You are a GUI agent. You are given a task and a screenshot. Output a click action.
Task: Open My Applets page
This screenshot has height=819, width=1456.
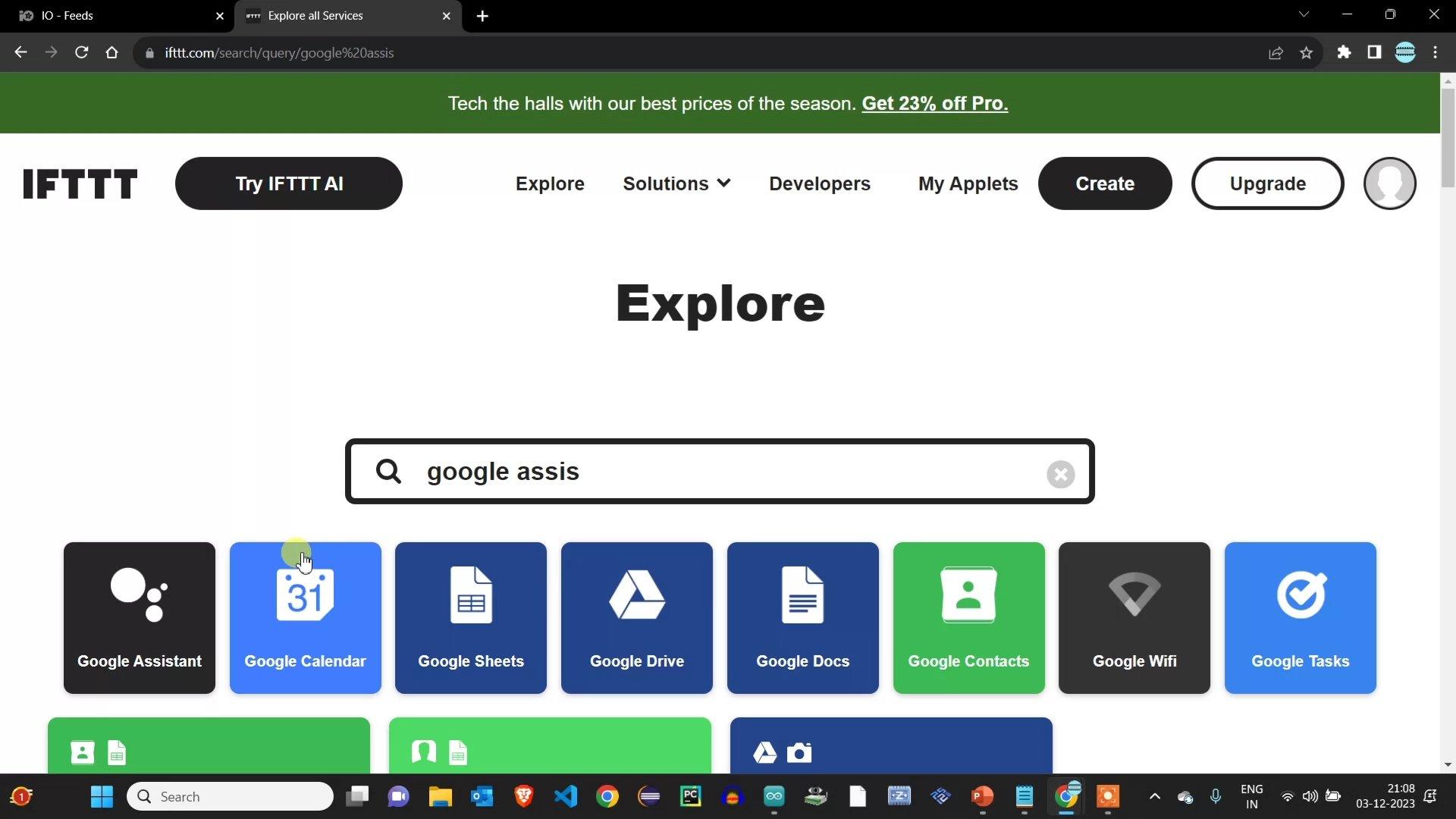(968, 184)
